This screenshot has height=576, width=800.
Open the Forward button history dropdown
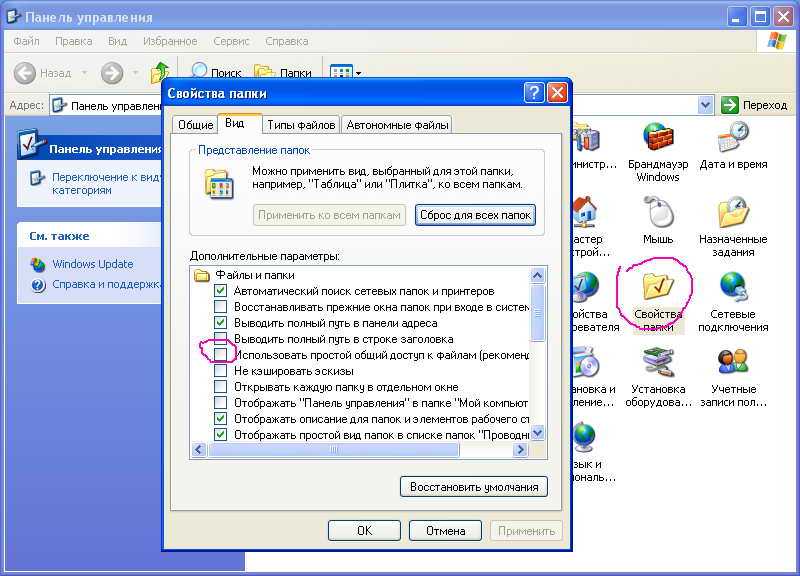point(135,73)
